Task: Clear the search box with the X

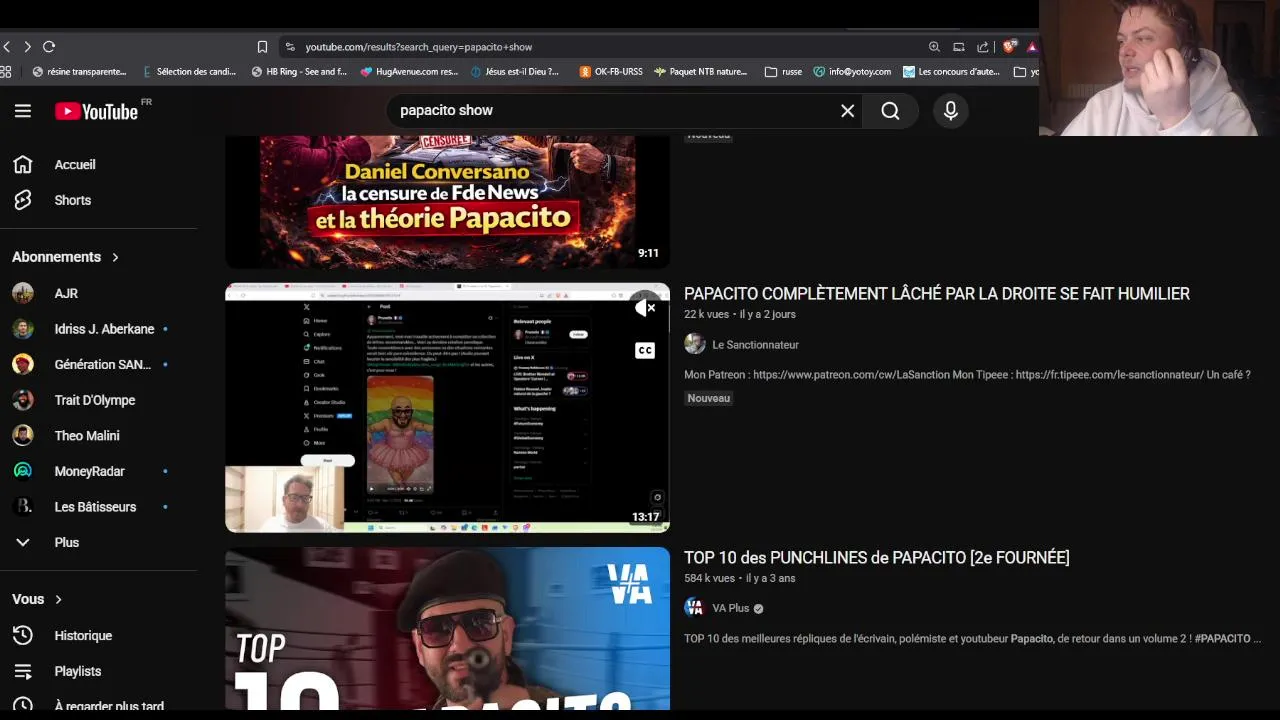Action: 847,111
